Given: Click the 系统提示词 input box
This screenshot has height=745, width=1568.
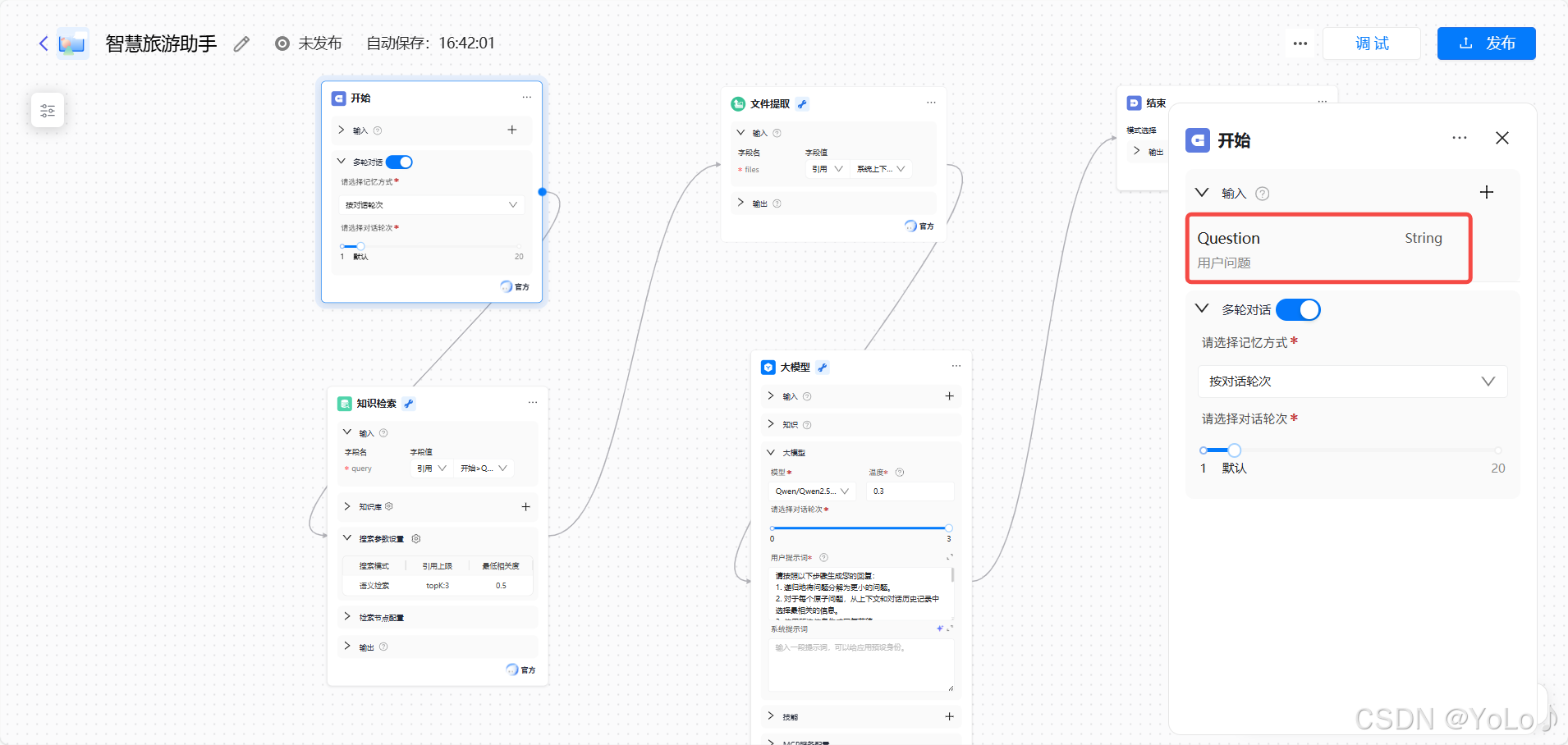Looking at the screenshot, I should pos(861,665).
